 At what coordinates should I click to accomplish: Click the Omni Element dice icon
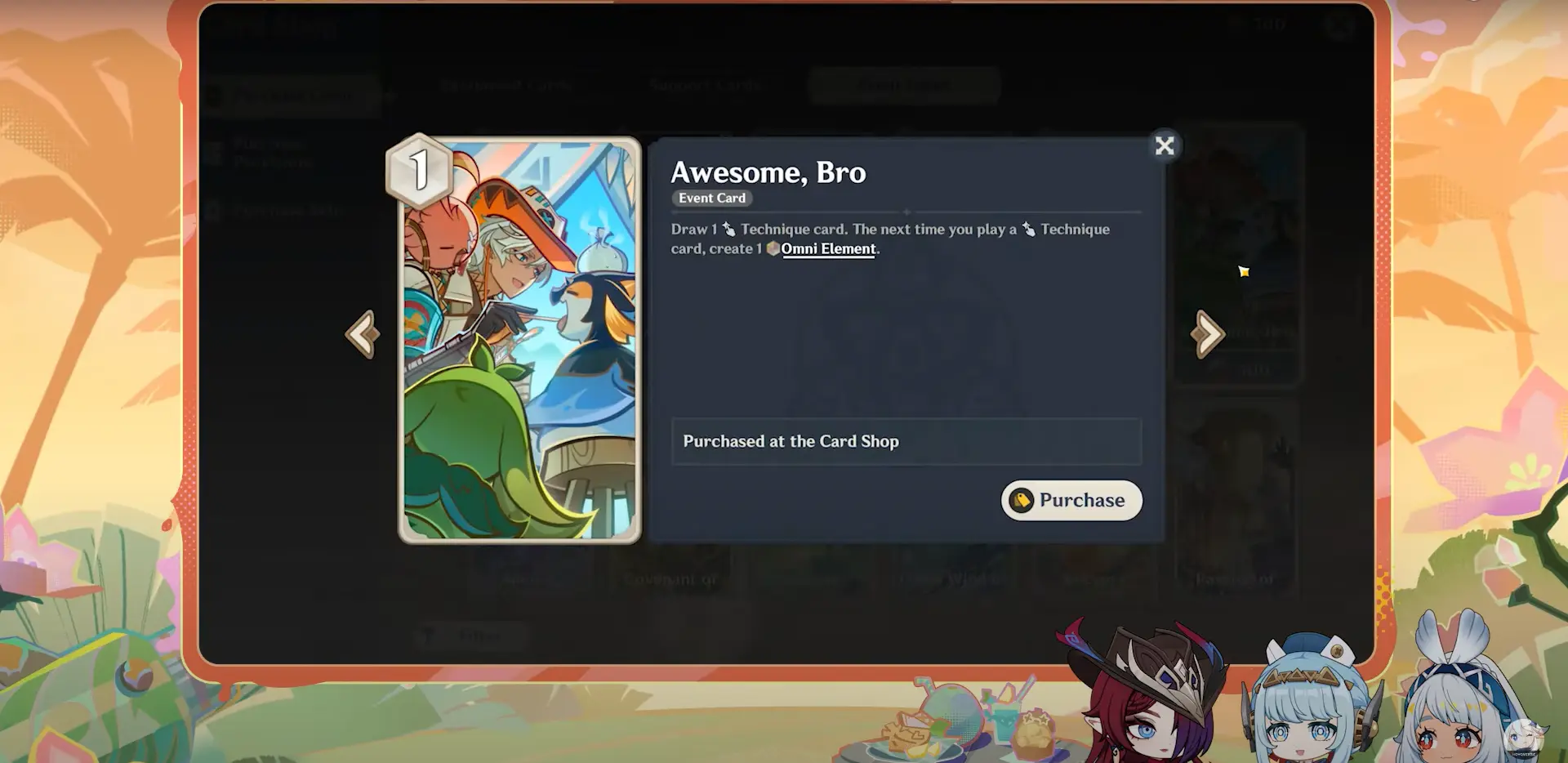pos(773,248)
